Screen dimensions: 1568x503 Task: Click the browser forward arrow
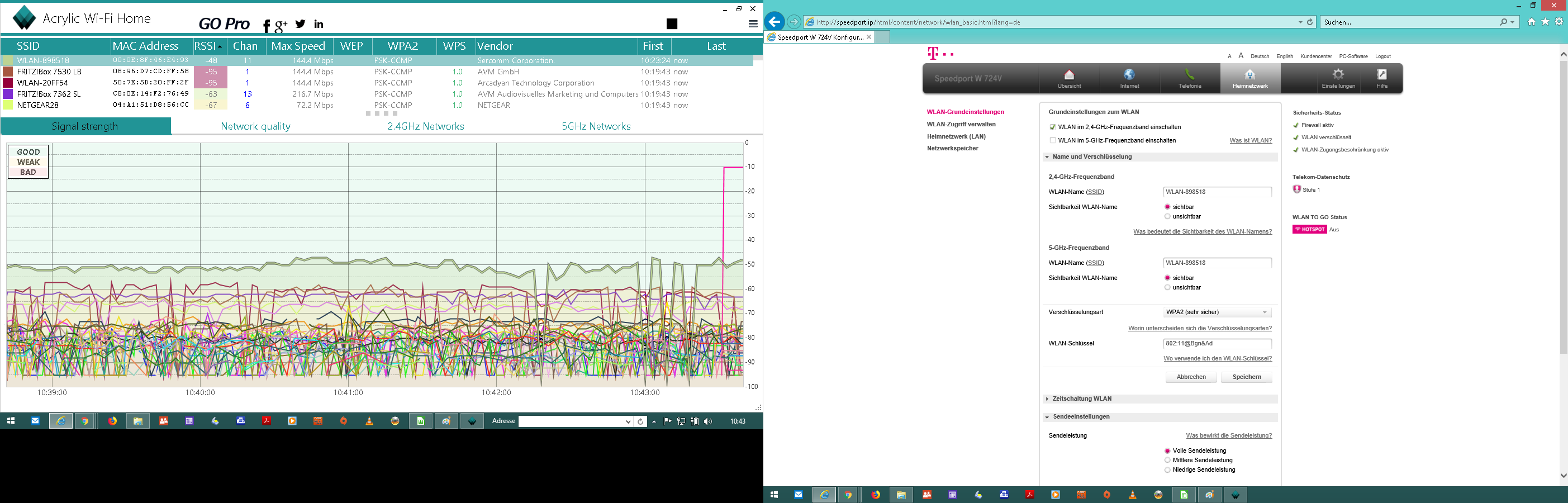pos(793,22)
